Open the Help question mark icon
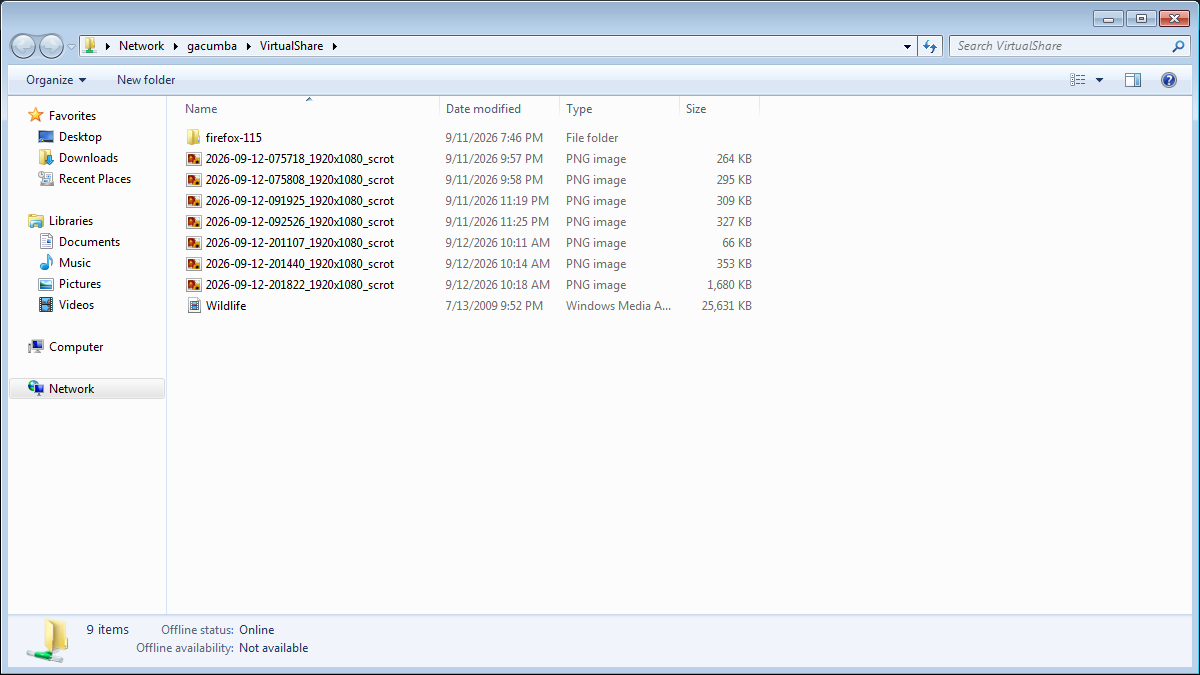The width and height of the screenshot is (1200, 675). 1168,80
